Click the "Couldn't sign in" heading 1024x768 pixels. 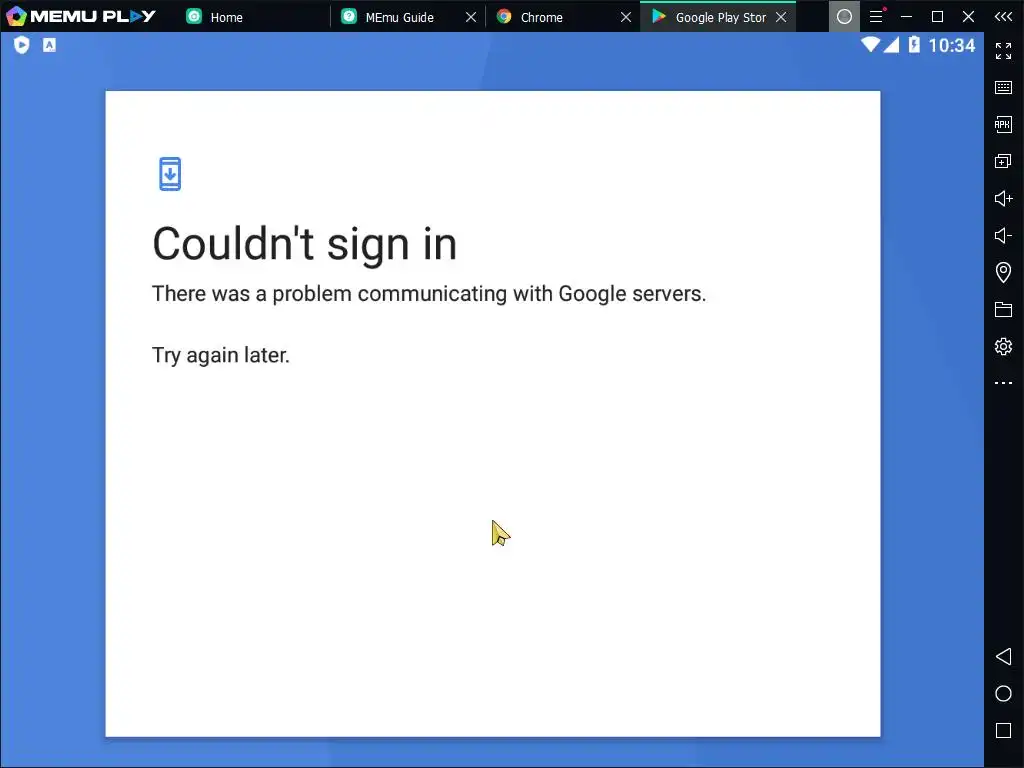click(x=304, y=245)
